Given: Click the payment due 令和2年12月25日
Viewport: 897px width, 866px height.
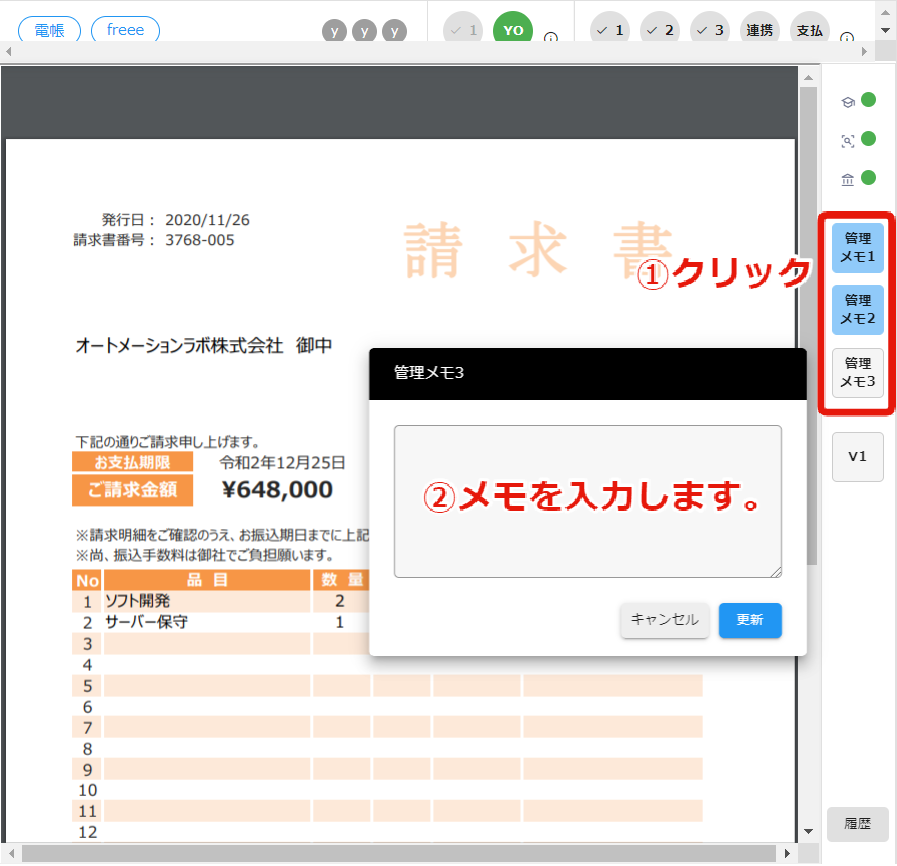Looking at the screenshot, I should click(x=283, y=462).
